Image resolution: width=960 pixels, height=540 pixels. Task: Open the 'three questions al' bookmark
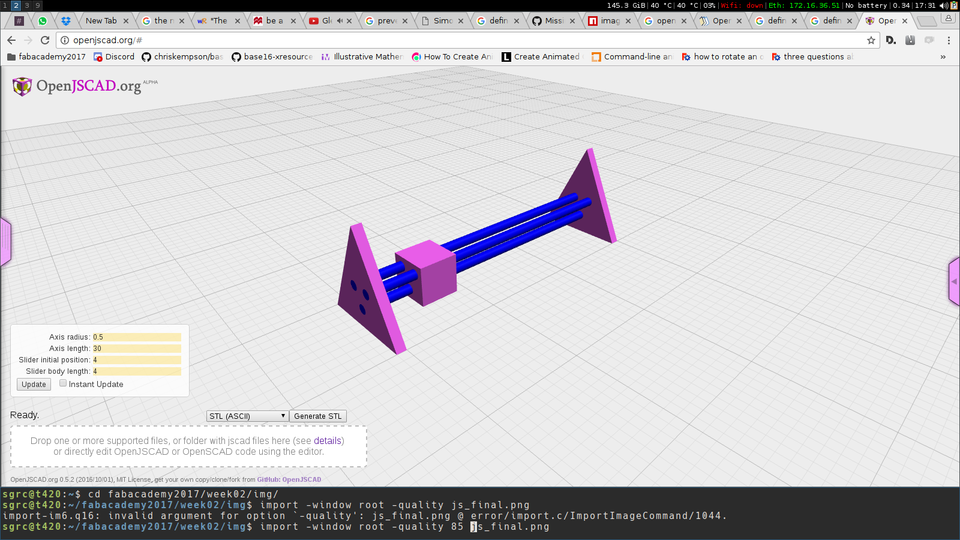(812, 56)
